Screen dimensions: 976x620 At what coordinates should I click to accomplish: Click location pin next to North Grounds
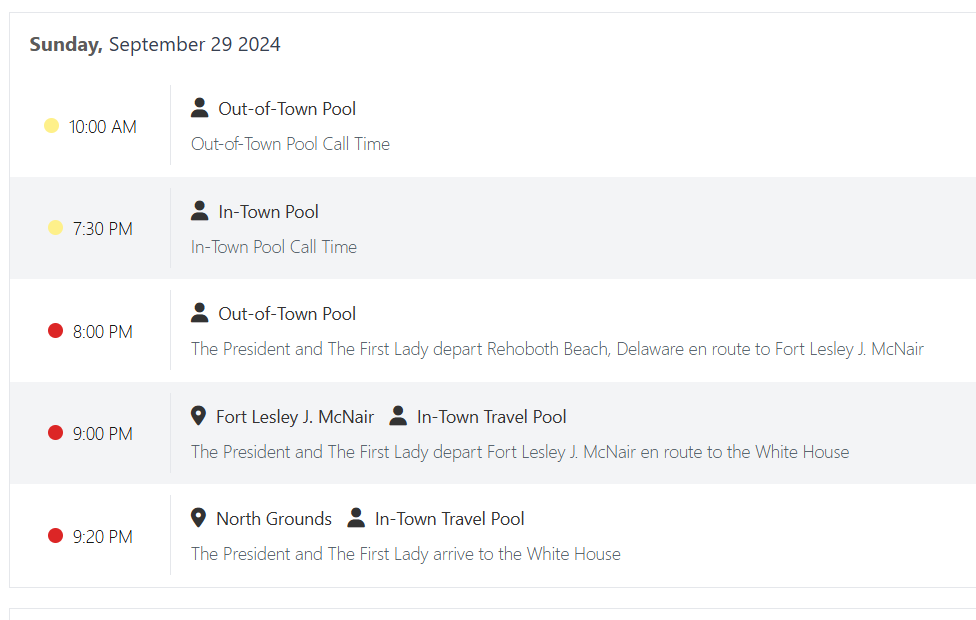pyautogui.click(x=198, y=518)
